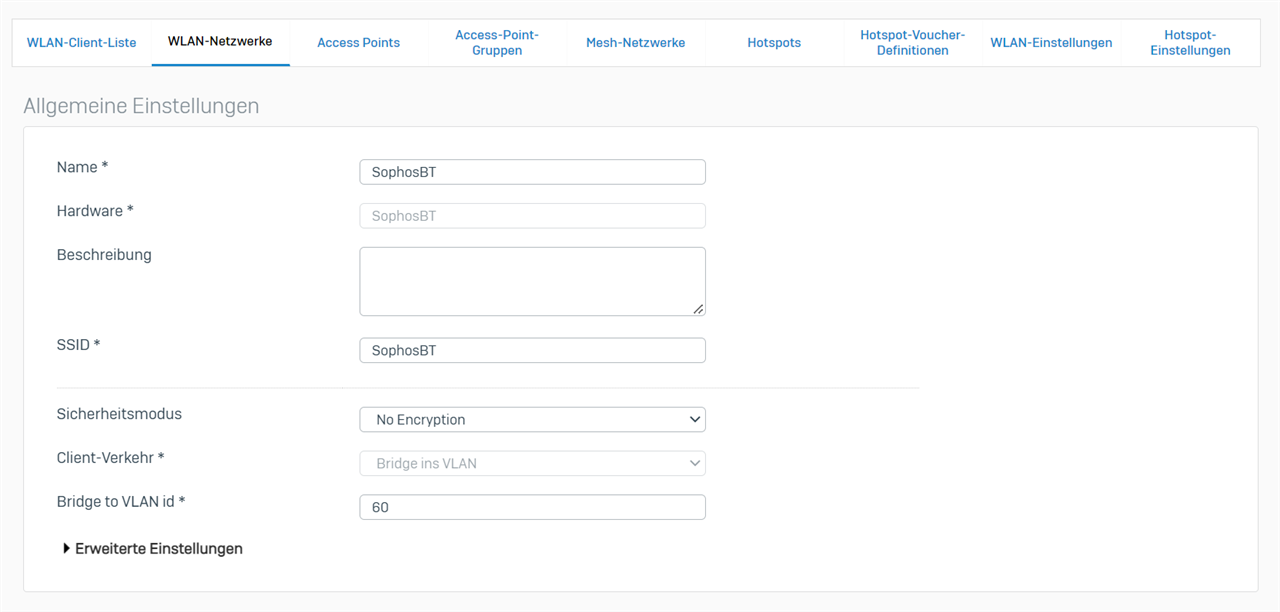Image resolution: width=1280 pixels, height=612 pixels.
Task: Click the greyed-out Hardware field
Action: pos(532,216)
